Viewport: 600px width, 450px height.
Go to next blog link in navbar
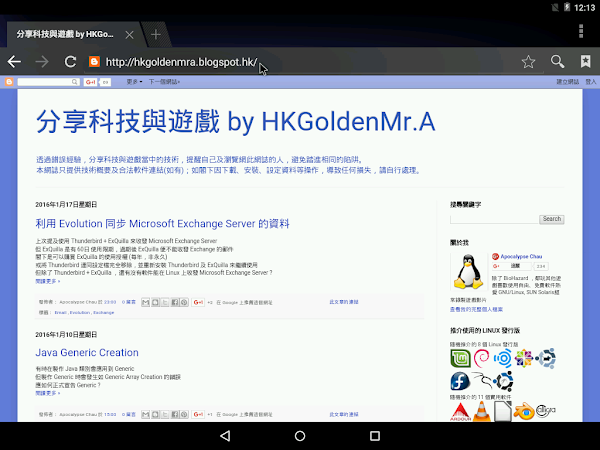click(164, 82)
